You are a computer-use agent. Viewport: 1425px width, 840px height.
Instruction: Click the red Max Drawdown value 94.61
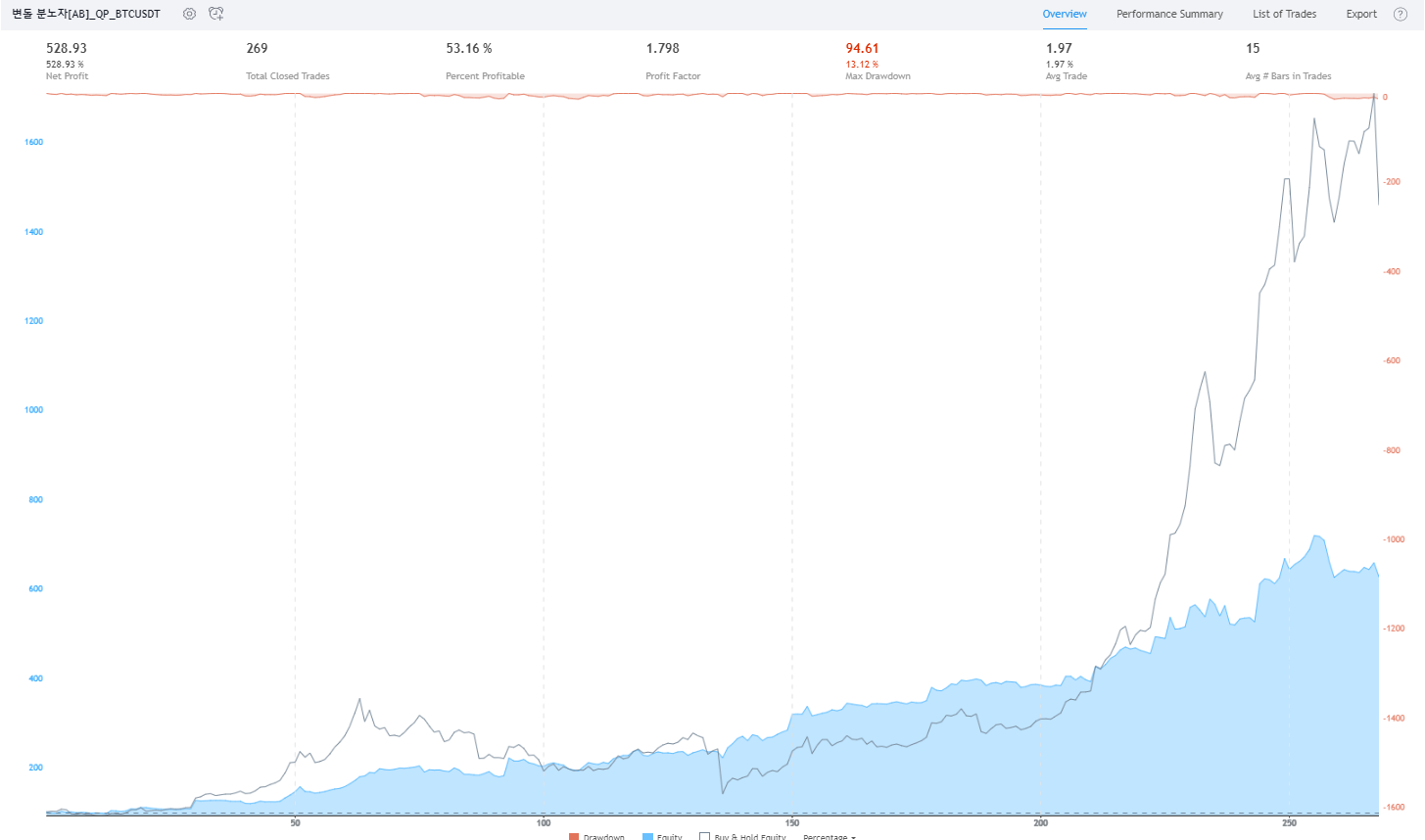coord(862,48)
